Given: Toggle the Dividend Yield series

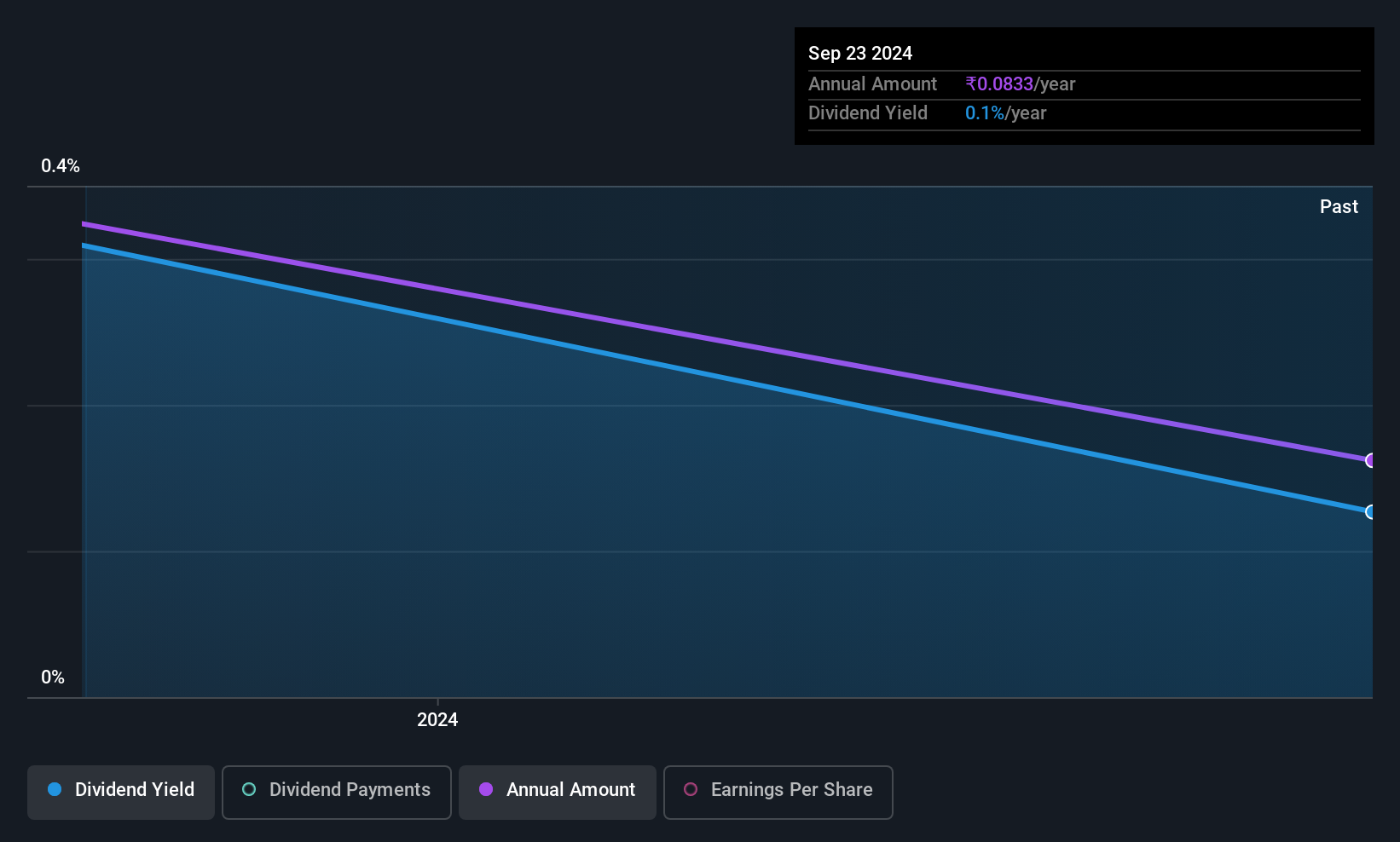Looking at the screenshot, I should [121, 792].
